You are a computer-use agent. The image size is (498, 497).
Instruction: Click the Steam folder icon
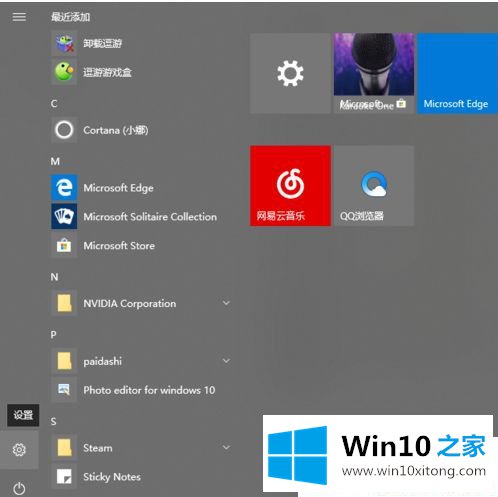[x=64, y=448]
